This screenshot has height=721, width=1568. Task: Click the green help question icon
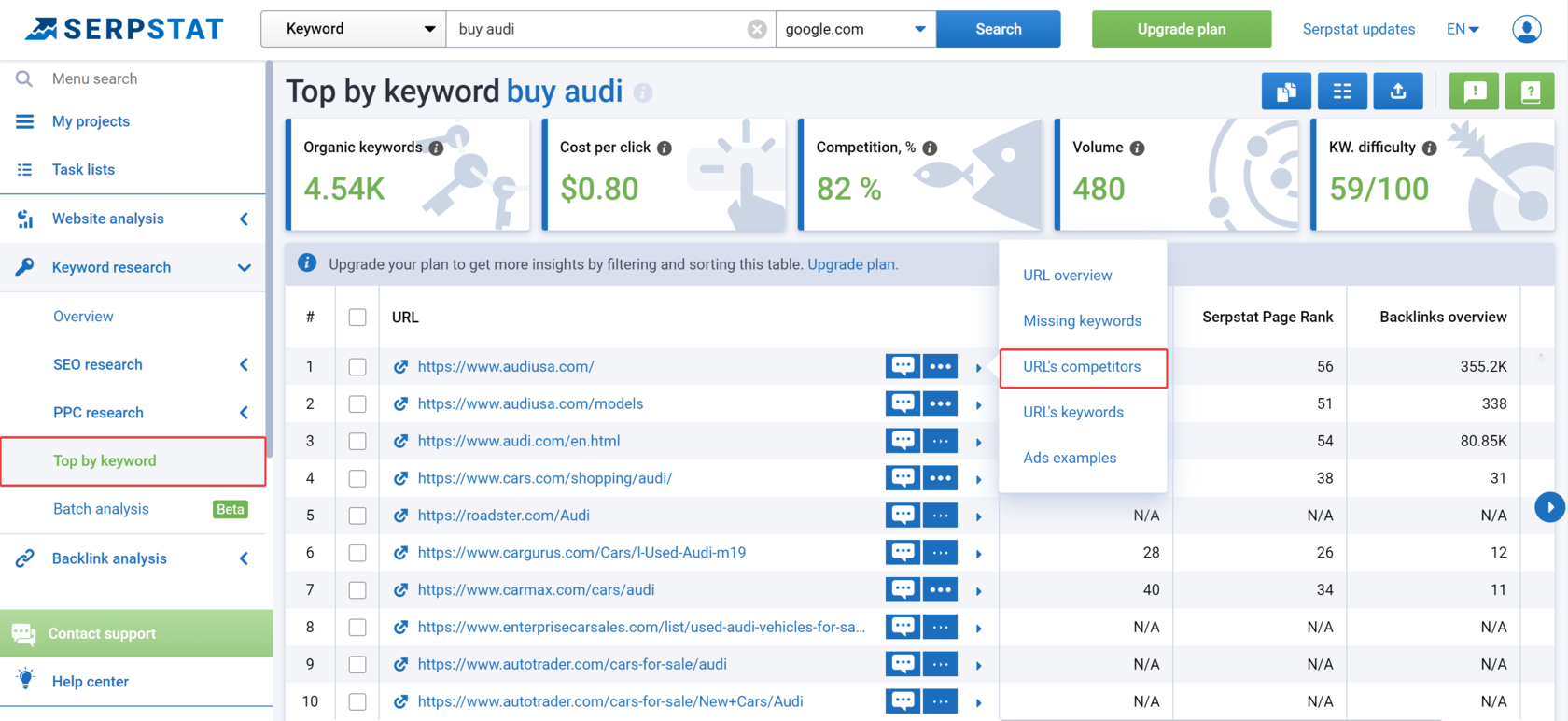[x=1530, y=92]
